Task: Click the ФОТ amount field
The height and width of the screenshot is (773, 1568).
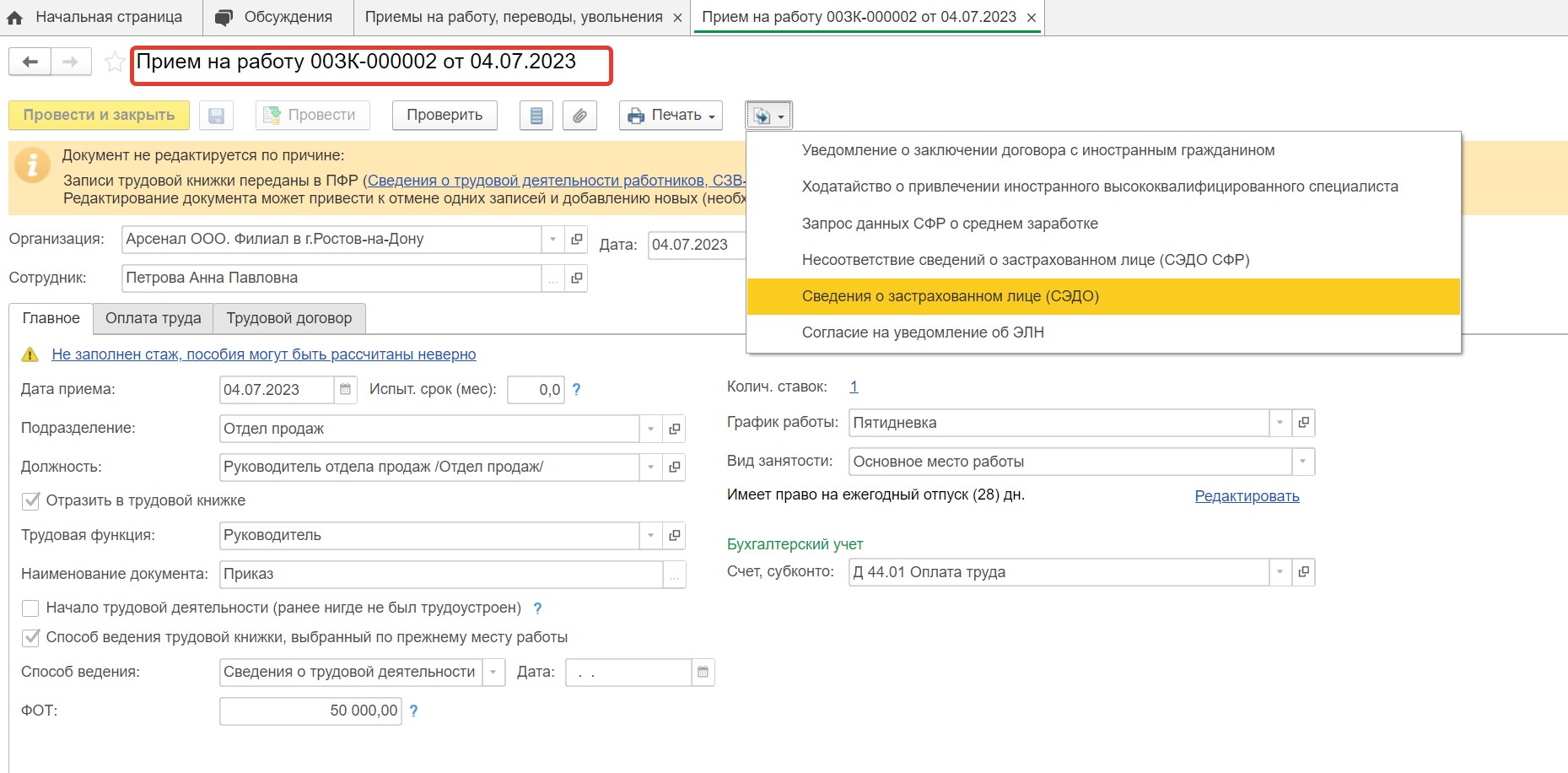Action: [x=310, y=711]
